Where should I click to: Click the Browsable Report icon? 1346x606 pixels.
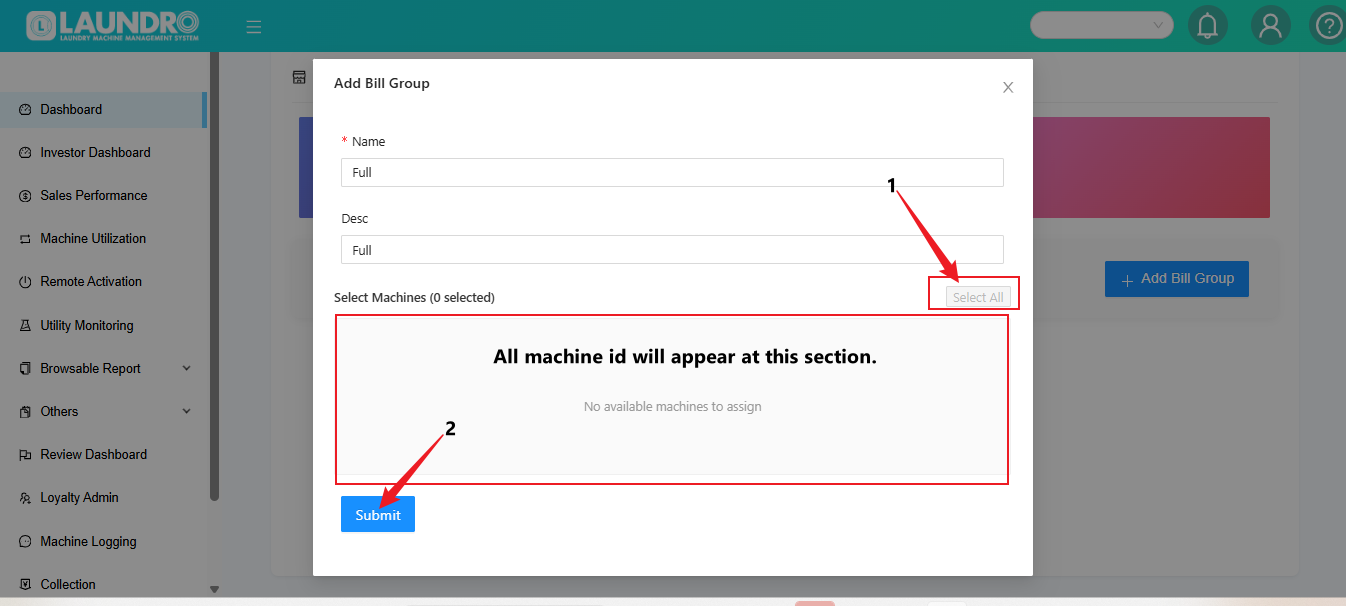tap(26, 369)
